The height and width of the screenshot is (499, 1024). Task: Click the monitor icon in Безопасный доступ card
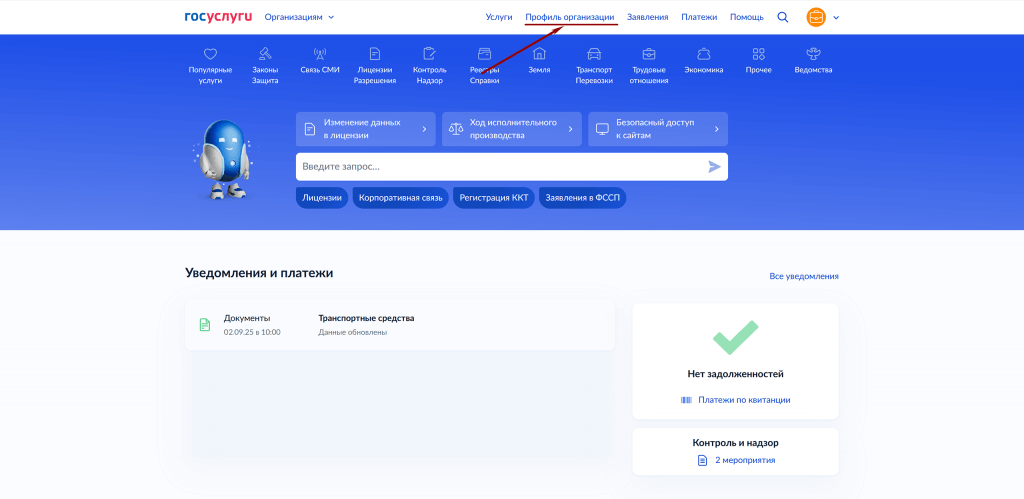[602, 129]
